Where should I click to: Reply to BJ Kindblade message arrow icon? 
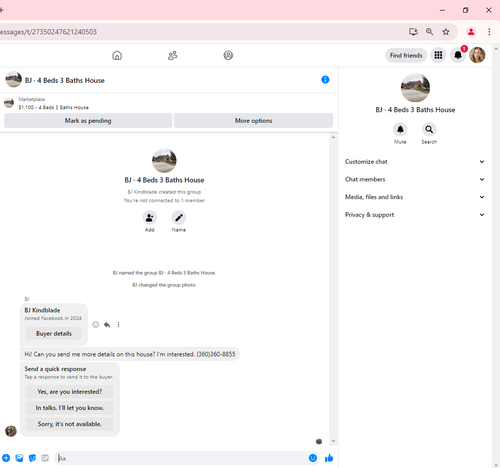click(107, 325)
